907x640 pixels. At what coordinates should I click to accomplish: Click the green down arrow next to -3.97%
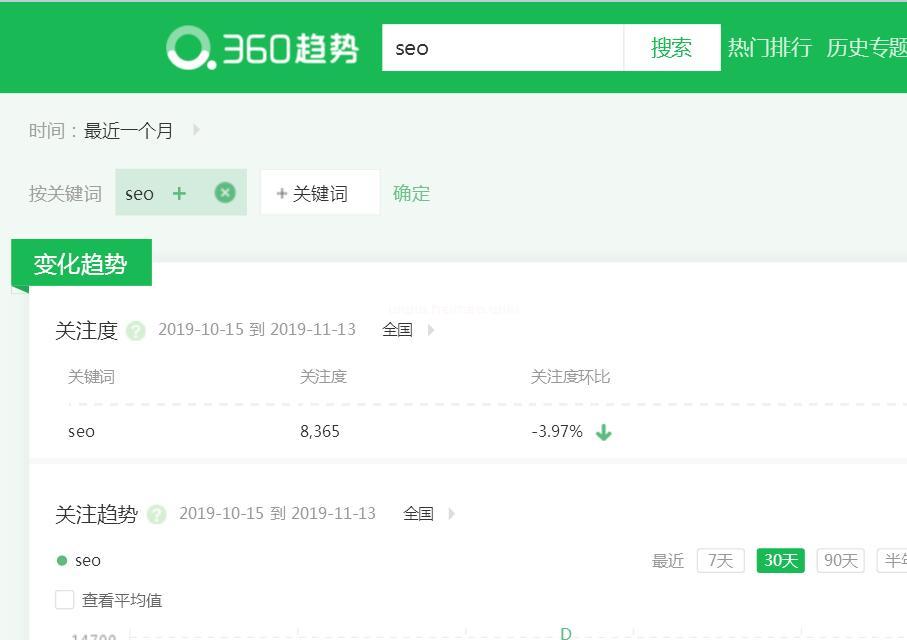point(603,432)
